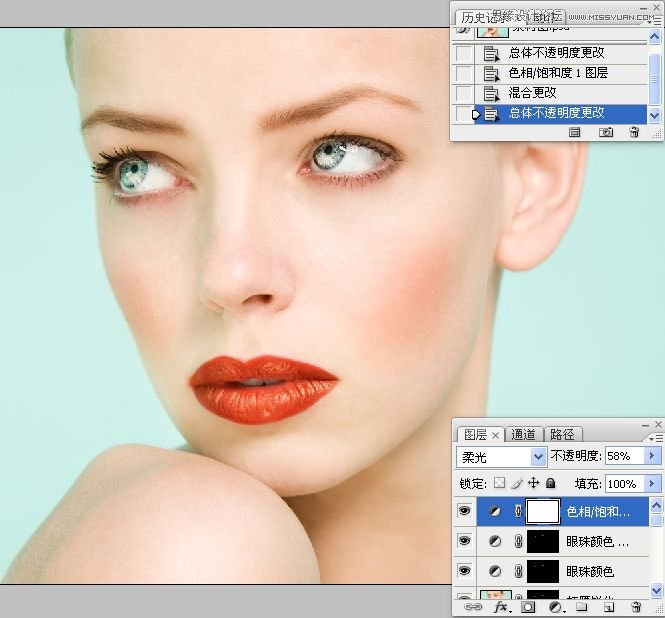Click adjustment icon of 眼珠颜色 ... layer
This screenshot has height=618, width=665.
click(495, 542)
